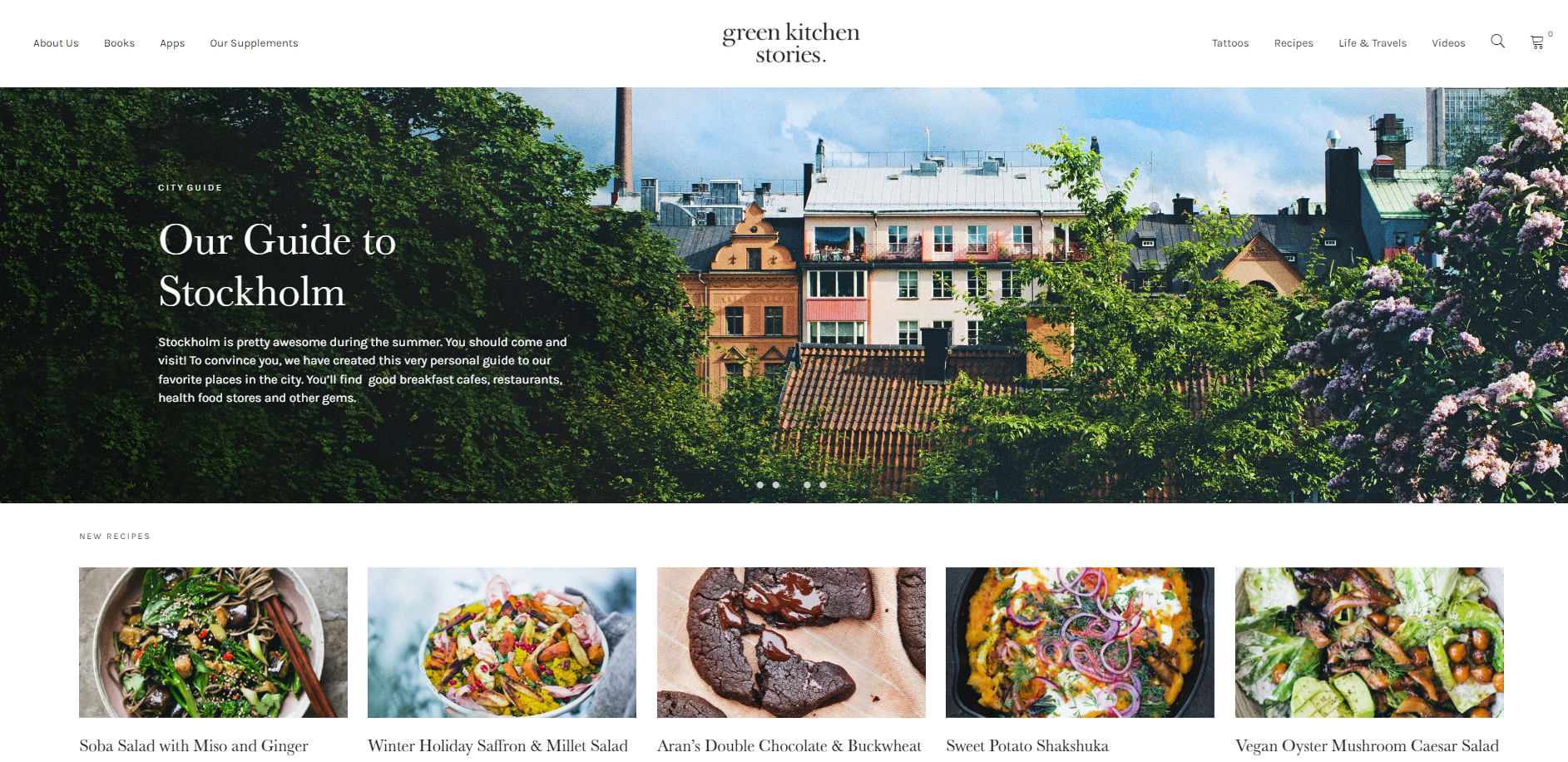Select the fourth carousel dot

tap(807, 485)
